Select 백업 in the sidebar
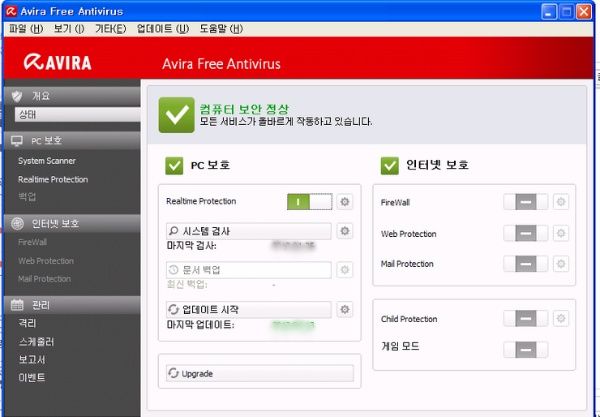 coord(27,197)
